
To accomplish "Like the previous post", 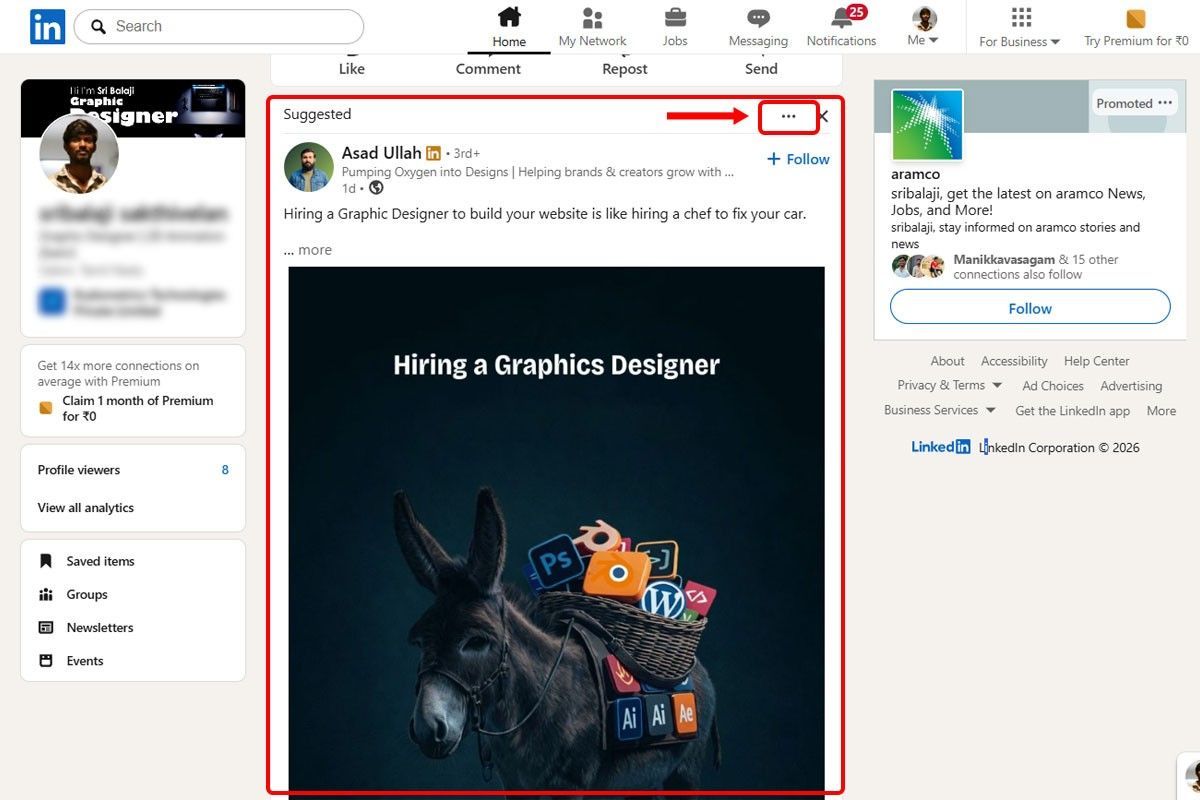I will 352,69.
